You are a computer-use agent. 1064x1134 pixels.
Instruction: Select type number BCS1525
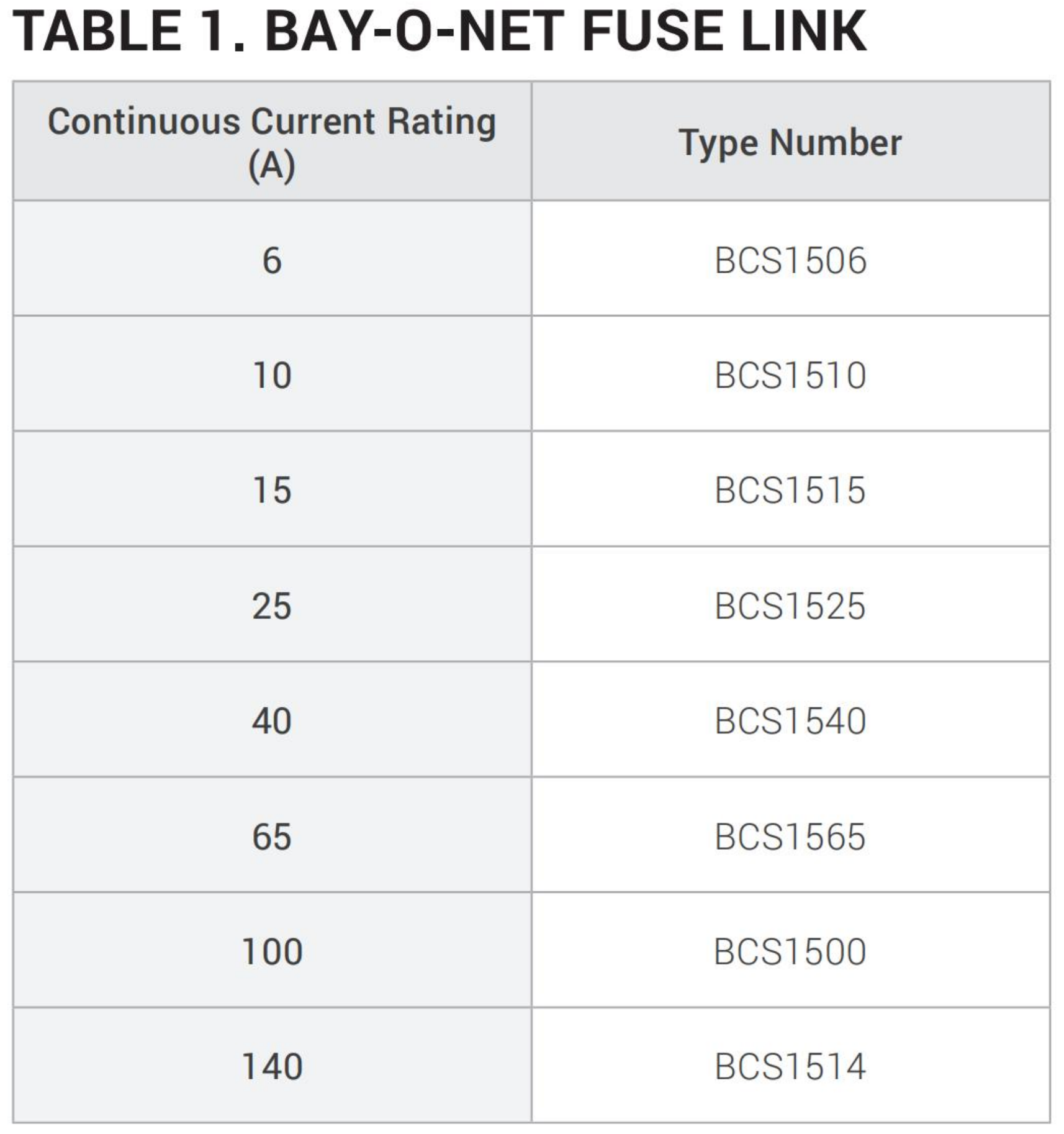click(x=790, y=606)
